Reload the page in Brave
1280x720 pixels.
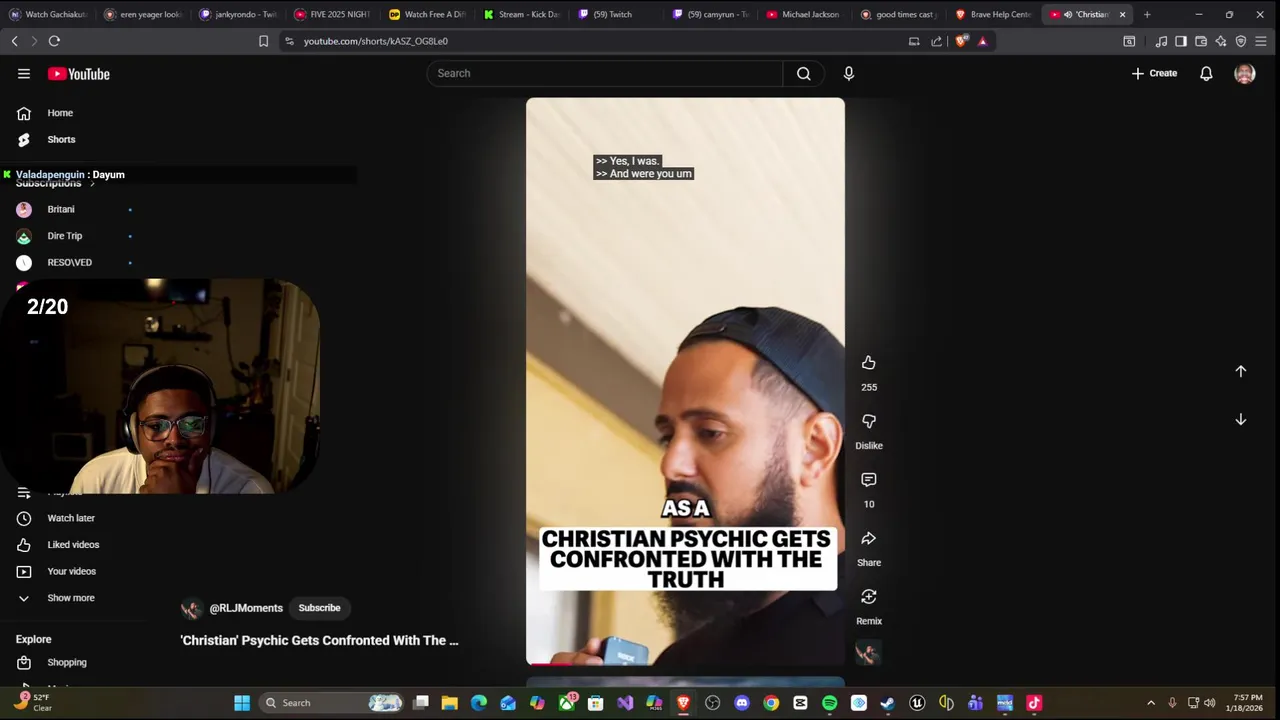point(54,41)
